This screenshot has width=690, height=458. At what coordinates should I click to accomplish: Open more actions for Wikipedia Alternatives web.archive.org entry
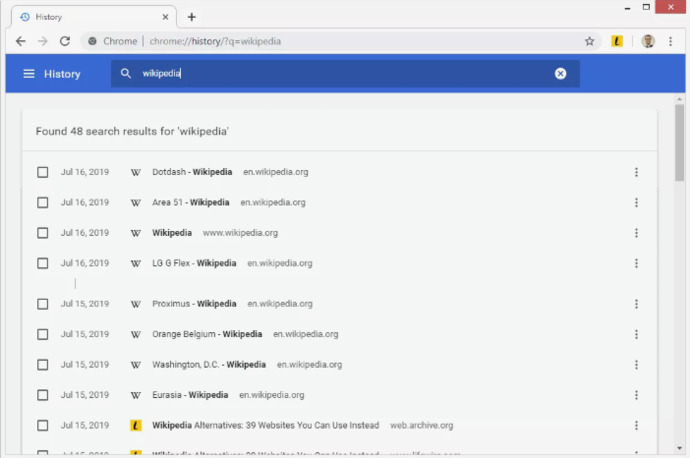pyautogui.click(x=636, y=425)
